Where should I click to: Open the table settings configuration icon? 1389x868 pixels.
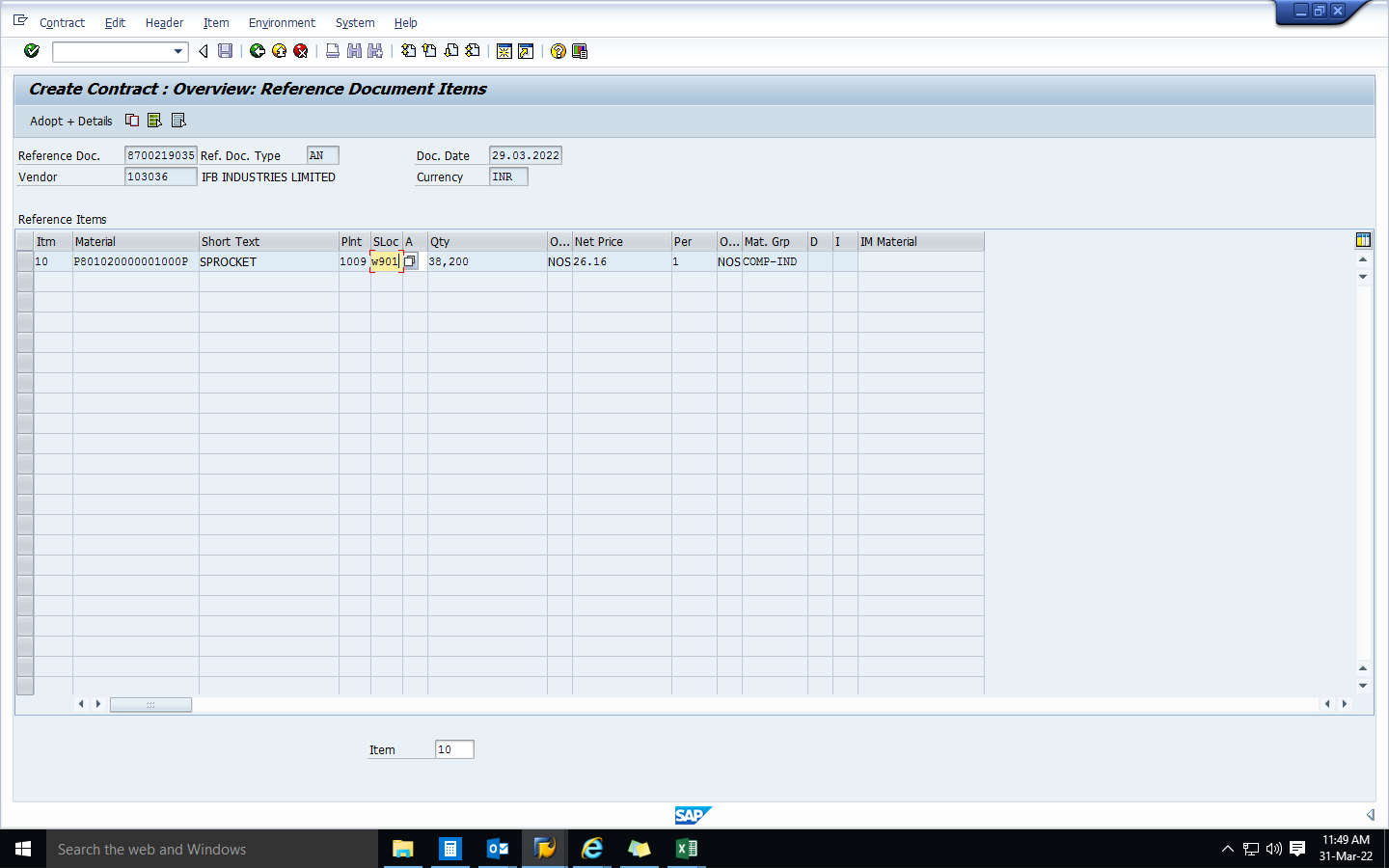1363,240
